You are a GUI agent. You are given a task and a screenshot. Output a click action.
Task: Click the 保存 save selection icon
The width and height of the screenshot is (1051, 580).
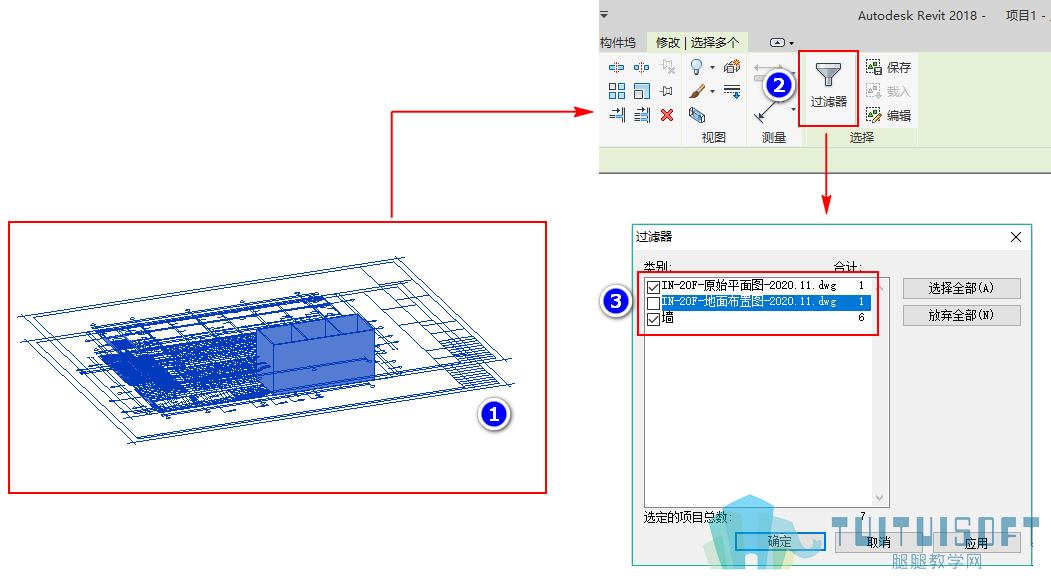click(x=888, y=67)
